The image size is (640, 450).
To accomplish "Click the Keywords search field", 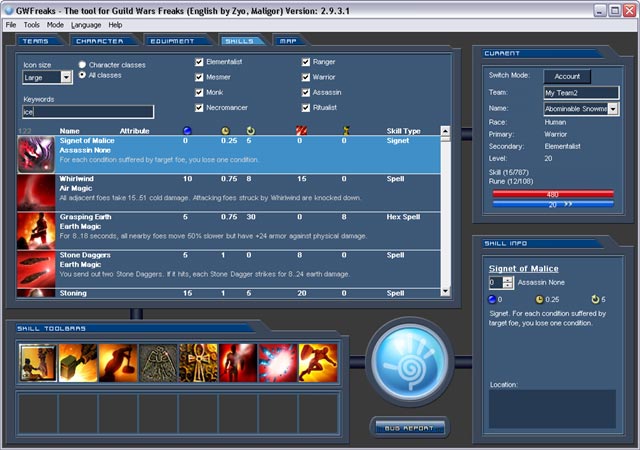I will click(88, 111).
